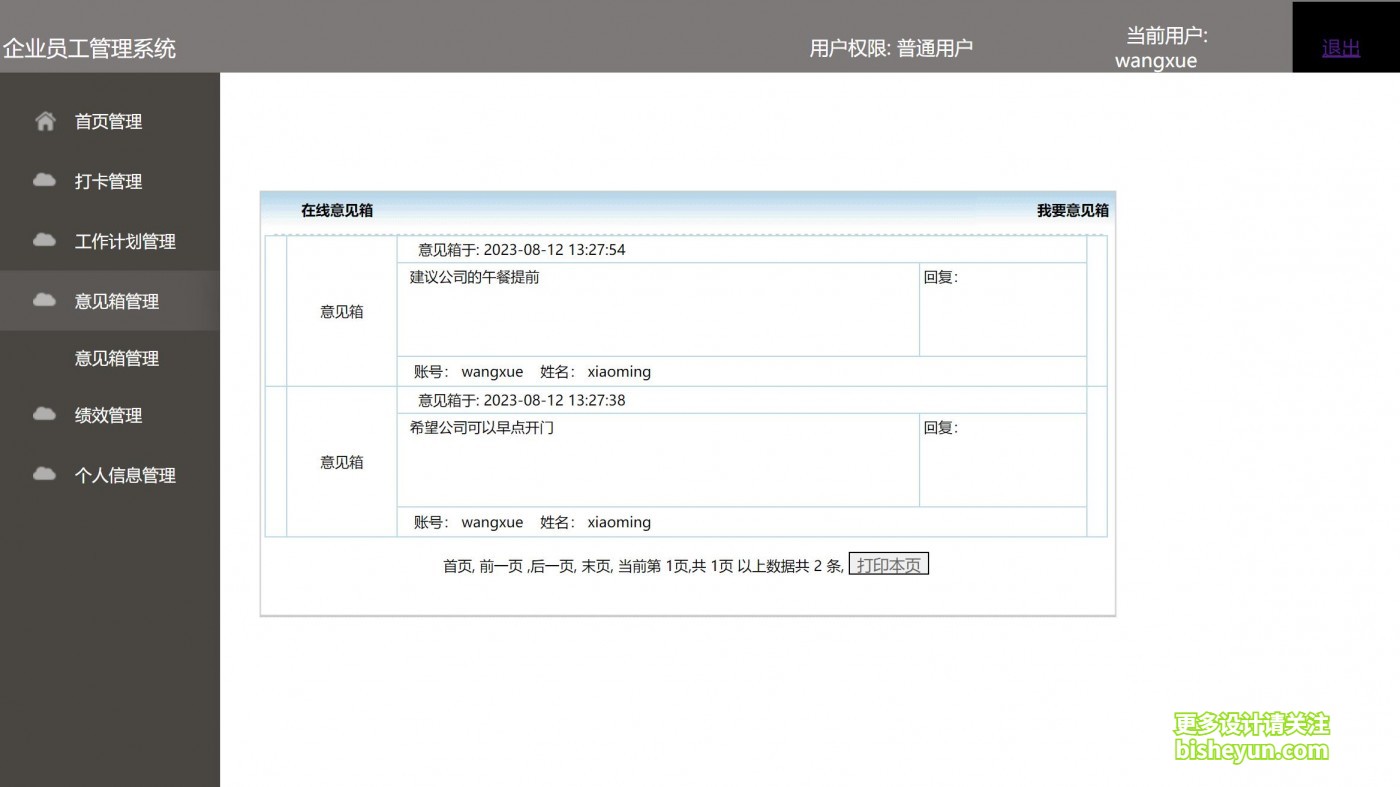Click the cloud icon beside 个人信息管理

pos(45,475)
